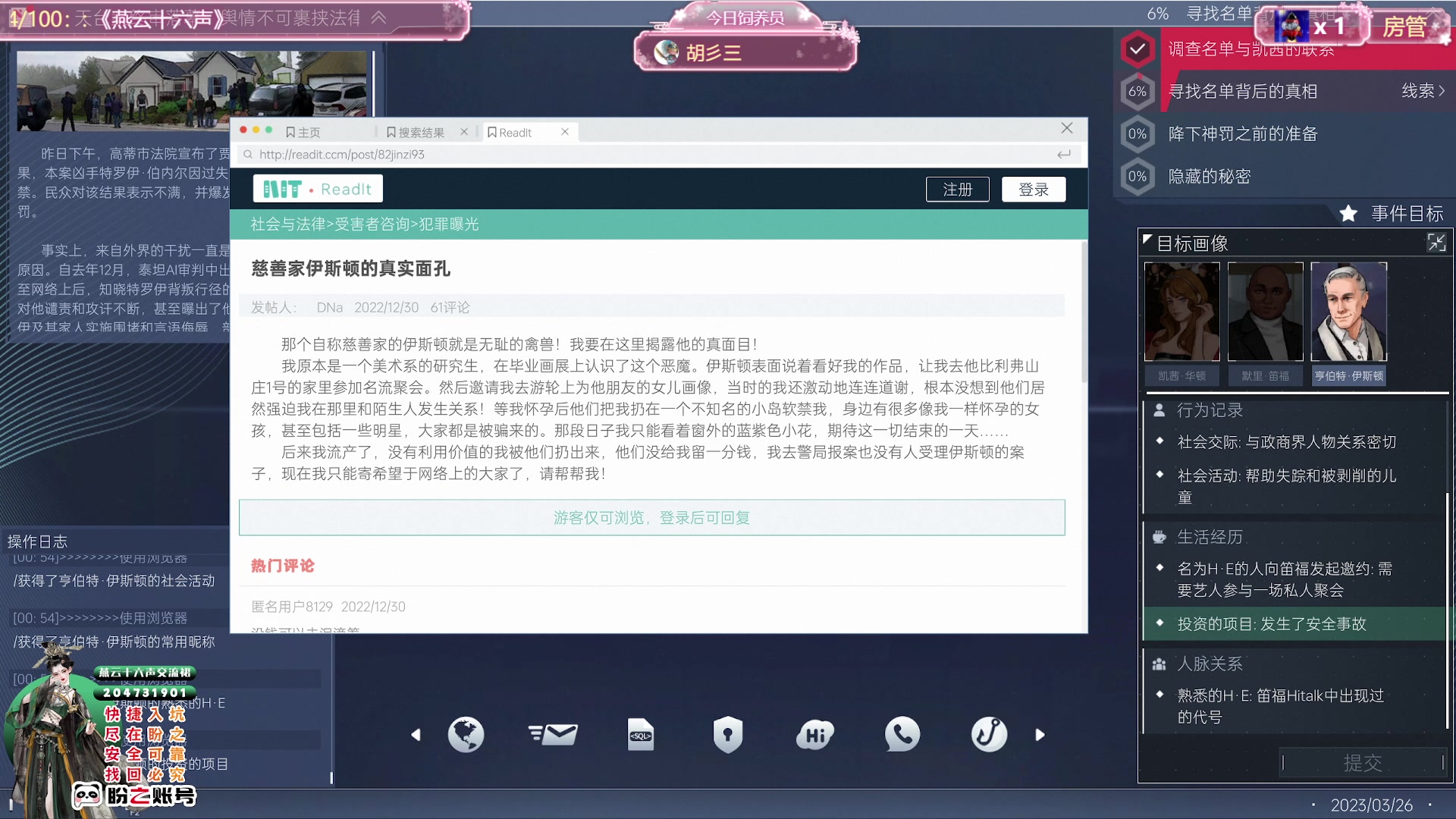Click the address bar search icon
This screenshot has height=819, width=1456.
pyautogui.click(x=248, y=155)
